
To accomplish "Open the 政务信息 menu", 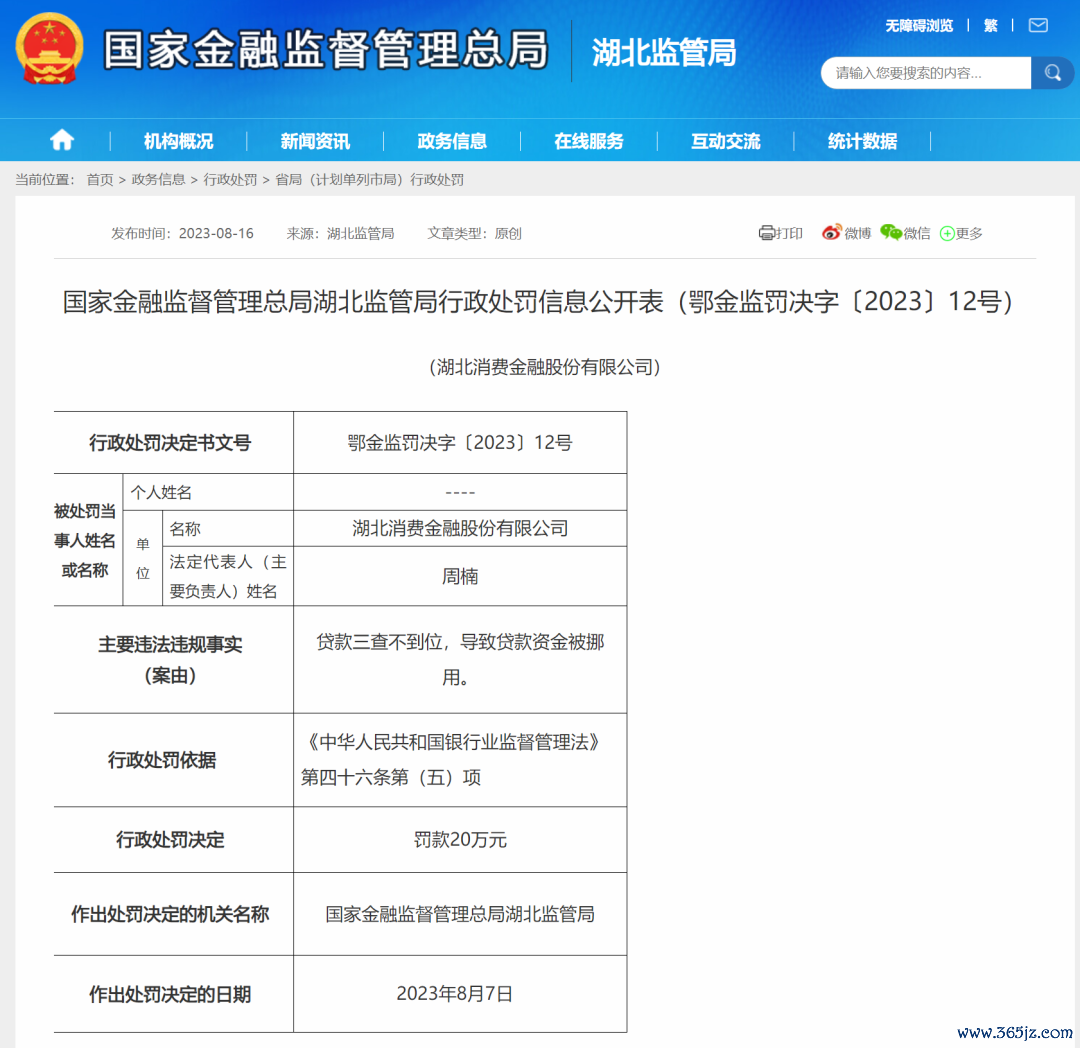I will pos(452,141).
